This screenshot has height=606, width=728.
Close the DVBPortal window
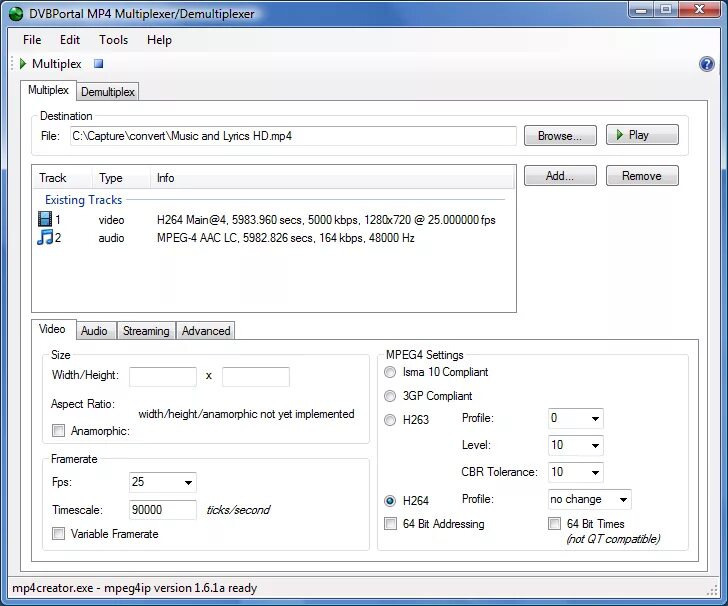(x=699, y=10)
